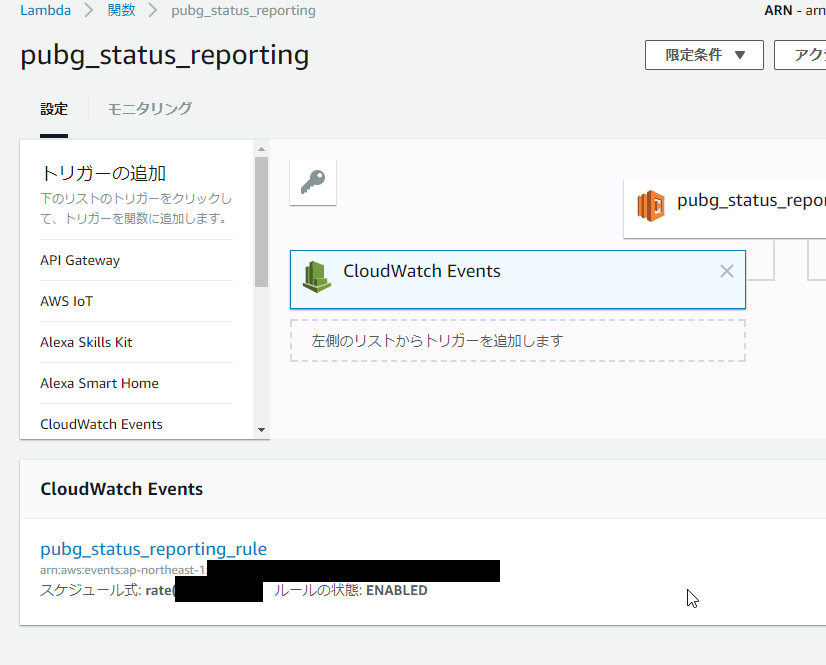Go to Lambda breadcrumb link
This screenshot has height=665, width=826.
45,11
